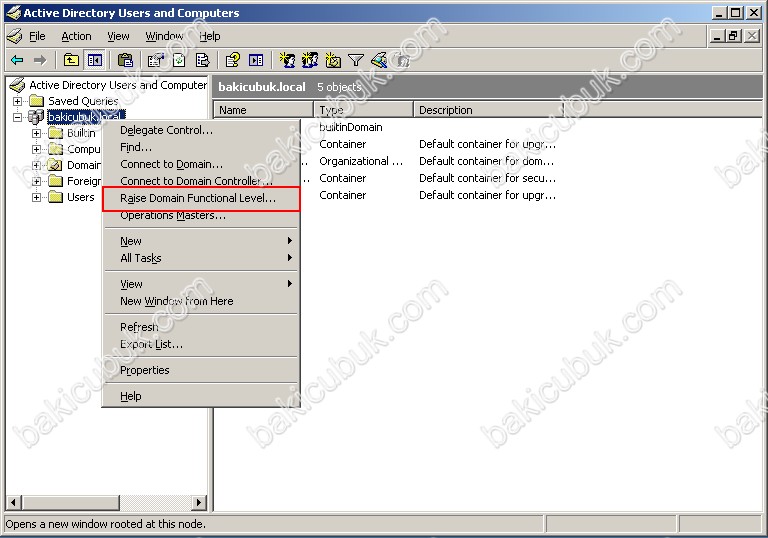Click the Refresh toolbar icon
Image resolution: width=768 pixels, height=538 pixels.
[x=179, y=60]
